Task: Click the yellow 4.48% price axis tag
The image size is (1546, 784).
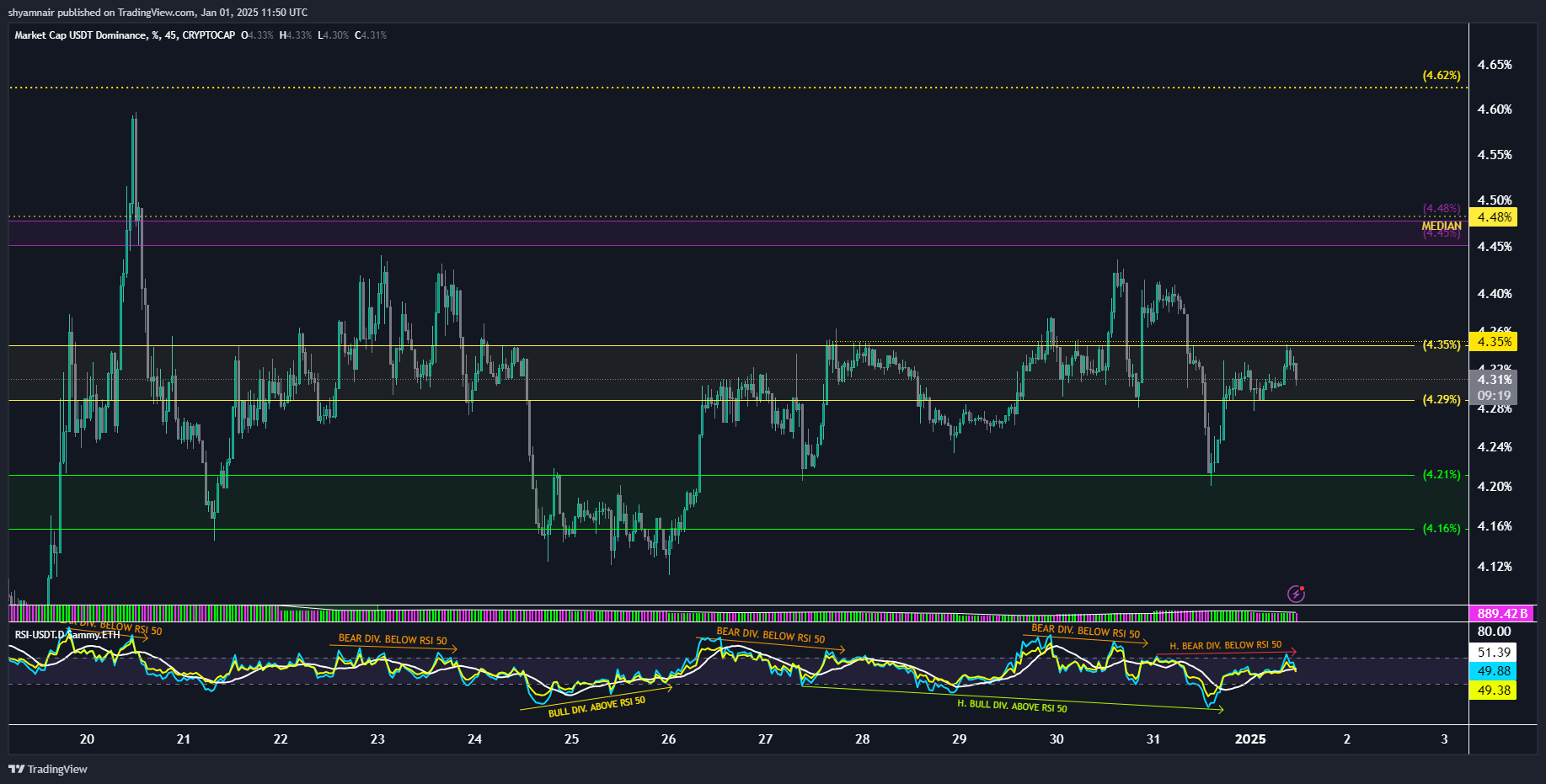Action: [x=1493, y=217]
